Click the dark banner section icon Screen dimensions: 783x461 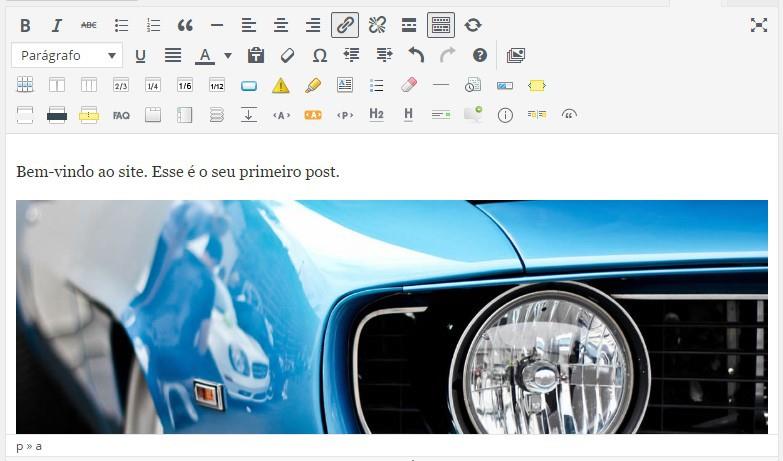tap(57, 115)
